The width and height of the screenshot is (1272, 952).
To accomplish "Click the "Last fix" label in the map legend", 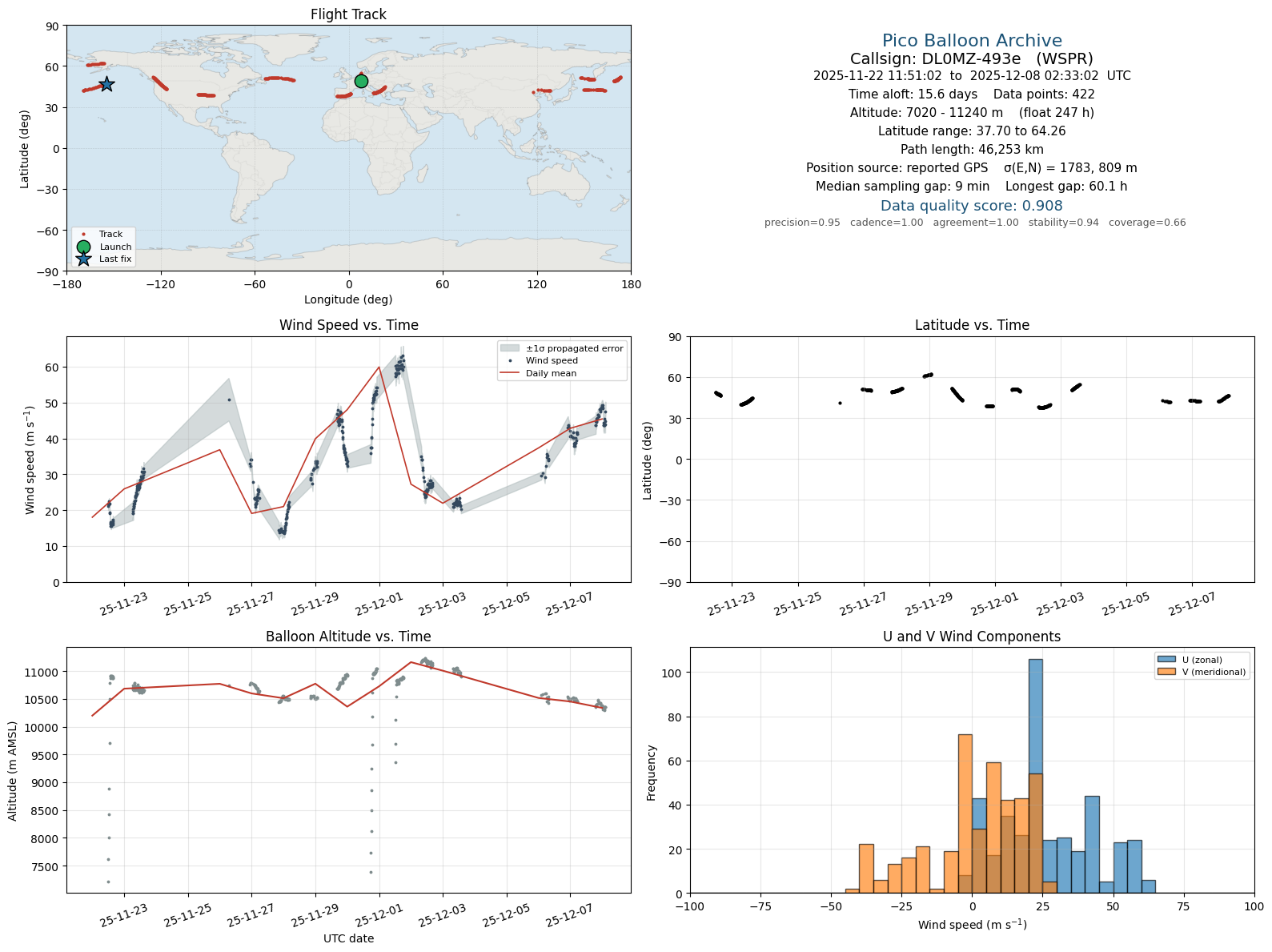I will pos(115,259).
